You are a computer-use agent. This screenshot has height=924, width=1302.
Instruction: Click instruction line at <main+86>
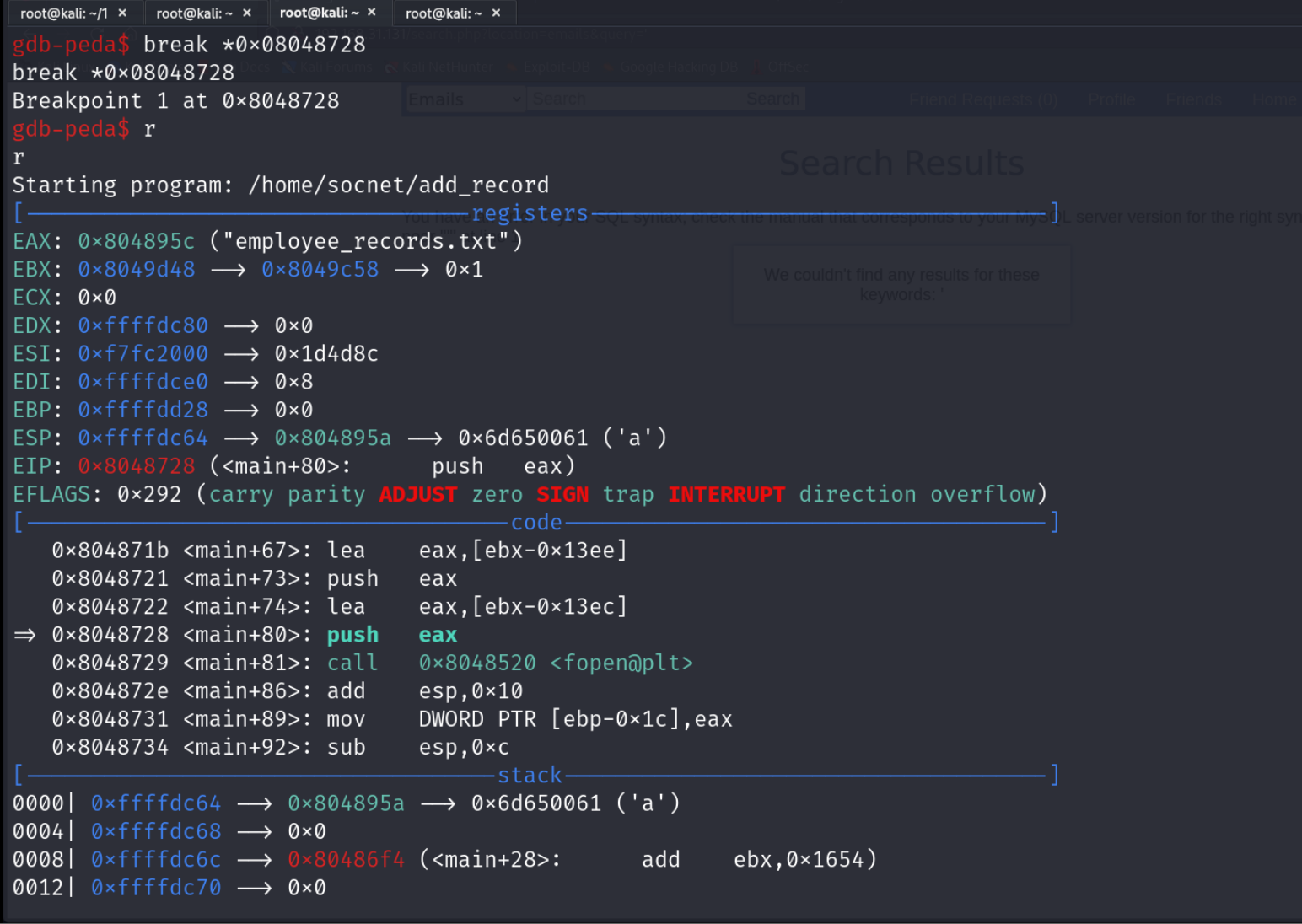[287, 690]
